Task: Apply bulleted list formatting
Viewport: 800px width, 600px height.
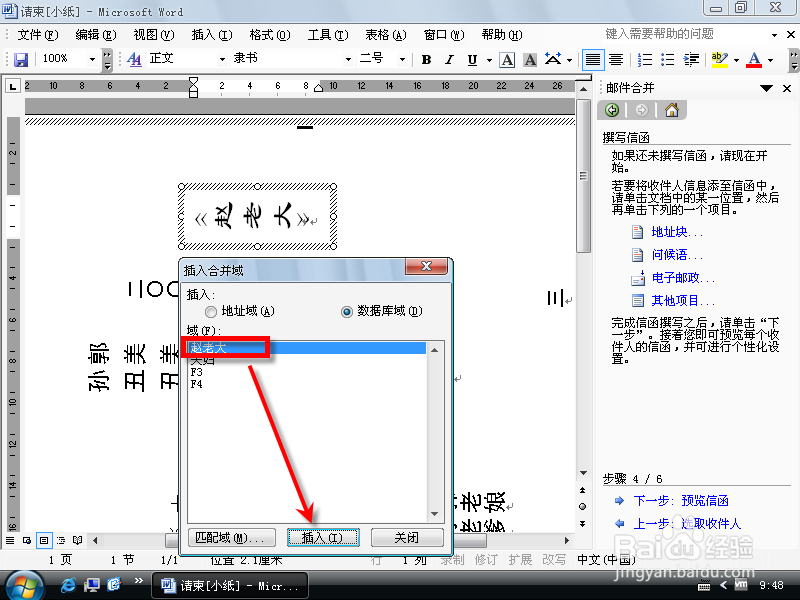Action: (x=667, y=60)
